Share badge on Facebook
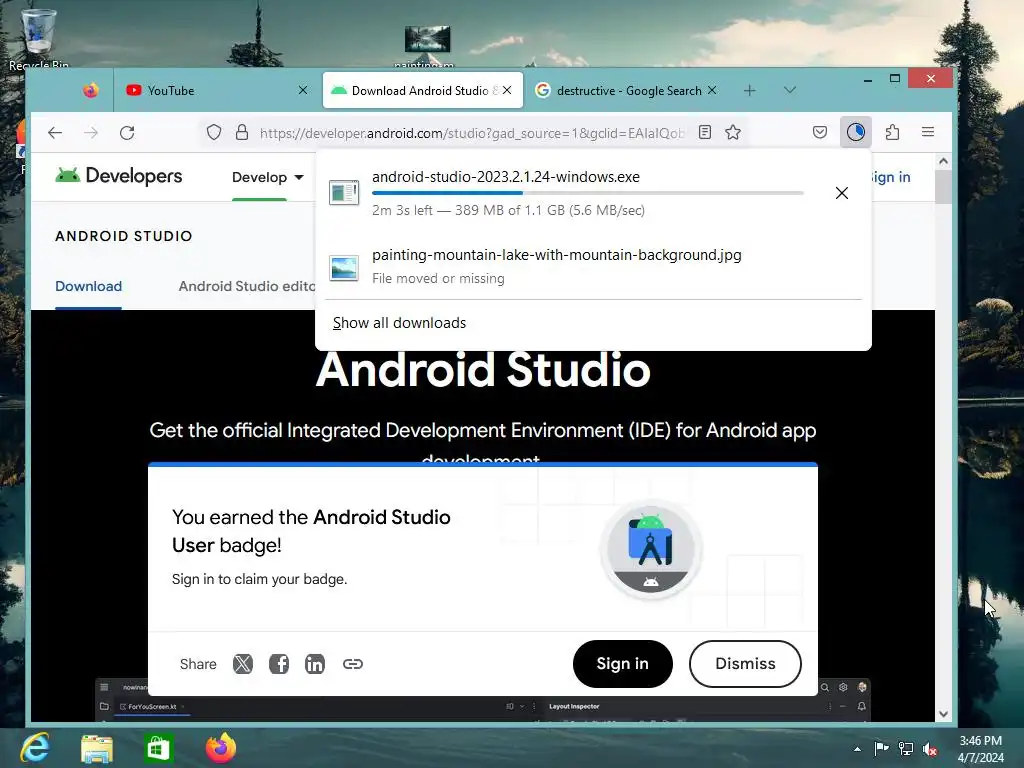This screenshot has height=768, width=1024. [x=279, y=664]
